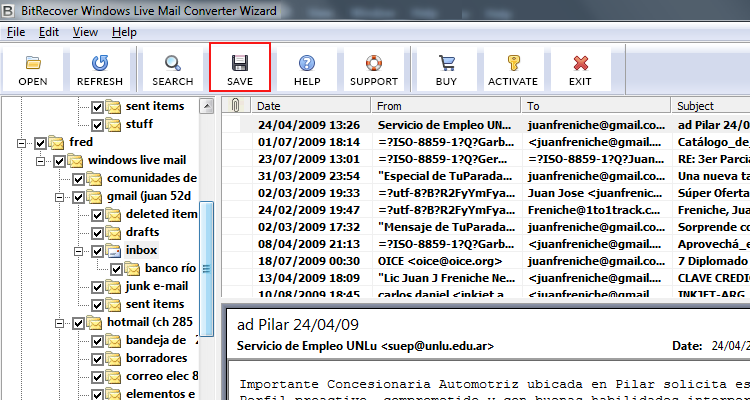
Task: Collapse the 'inbox' tree node
Action: [x=78, y=251]
